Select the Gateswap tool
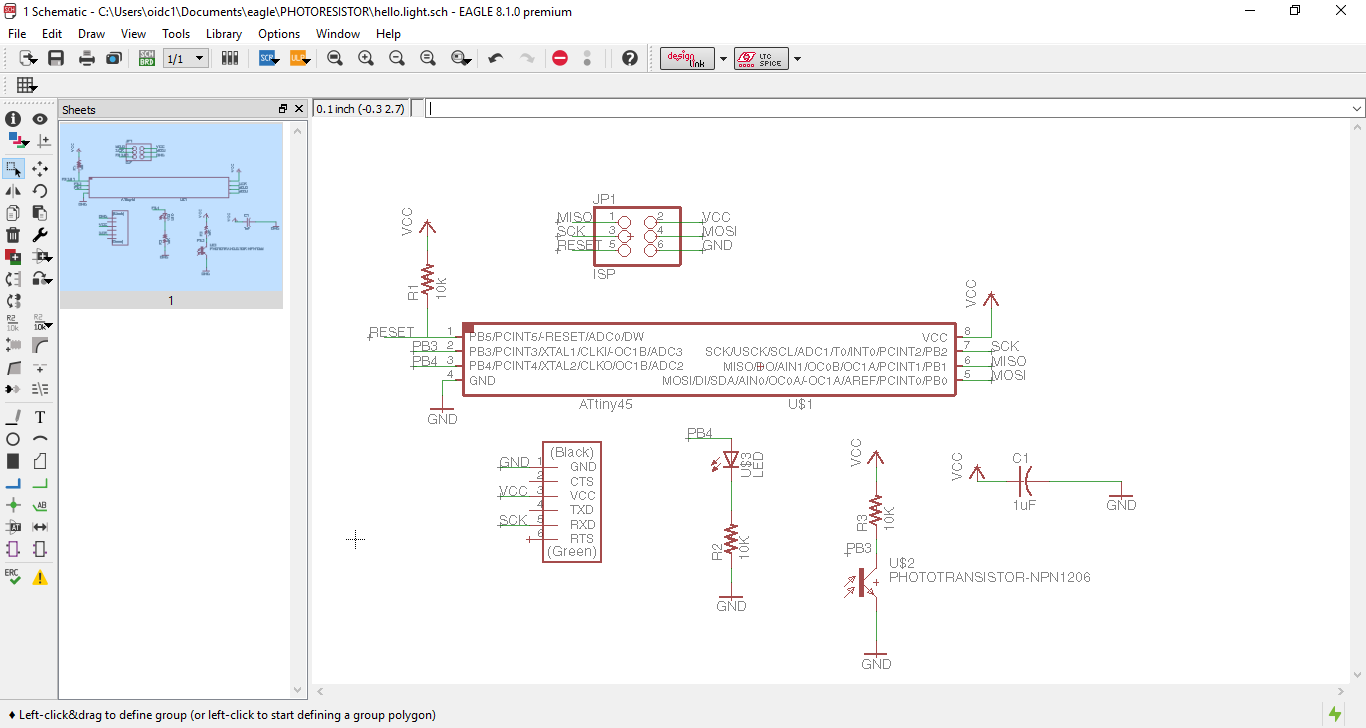1366x728 pixels. [13, 301]
